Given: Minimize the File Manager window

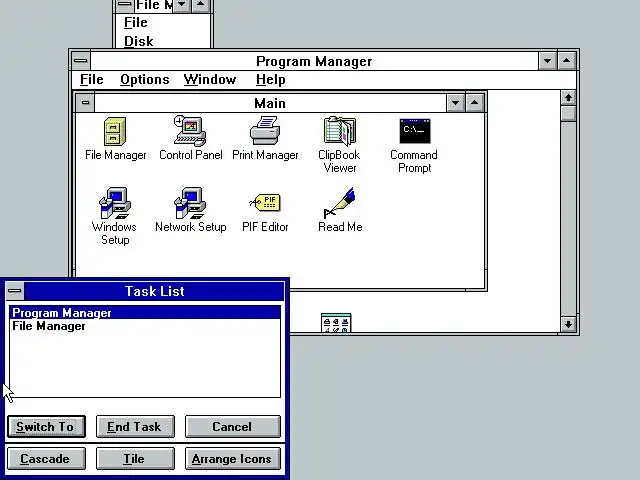Looking at the screenshot, I should click(x=182, y=5).
